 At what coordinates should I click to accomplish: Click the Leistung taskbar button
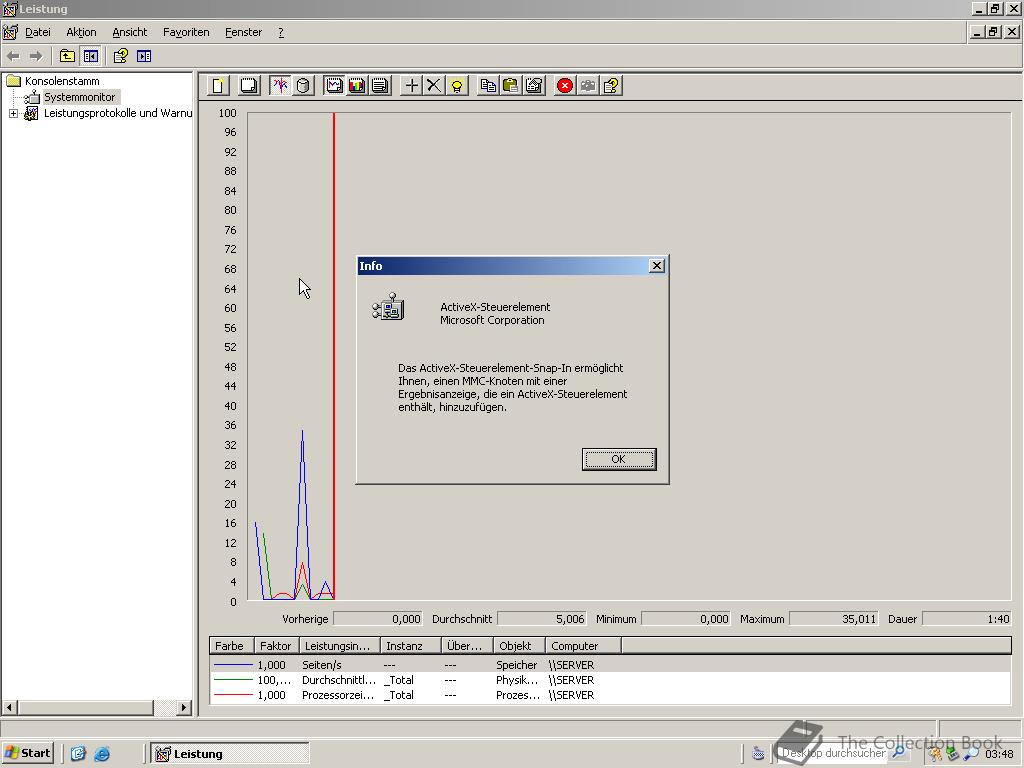click(x=229, y=754)
